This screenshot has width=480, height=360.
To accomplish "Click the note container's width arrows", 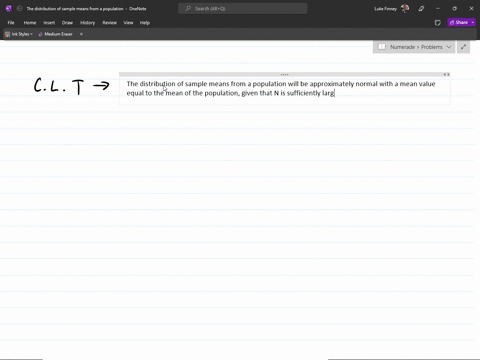I will [447, 75].
